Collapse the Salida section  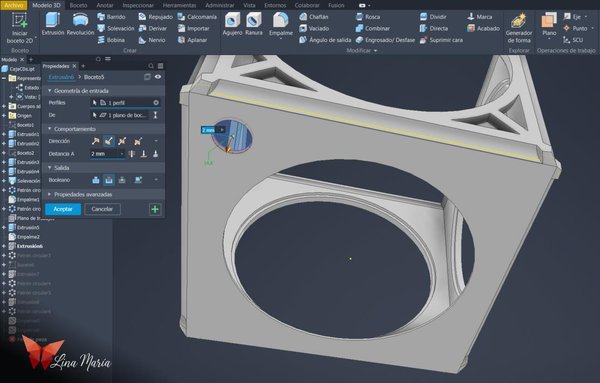[x=49, y=168]
